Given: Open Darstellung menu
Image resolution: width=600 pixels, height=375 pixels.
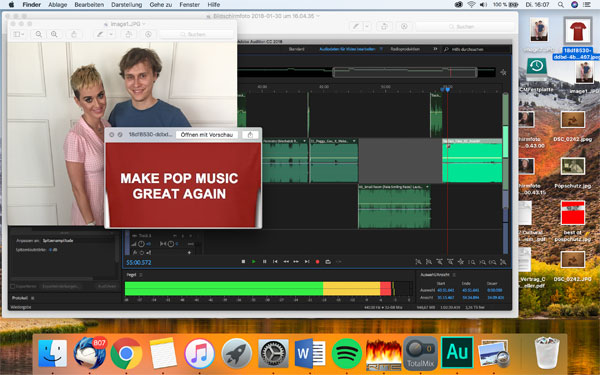Looking at the screenshot, I should click(x=127, y=5).
